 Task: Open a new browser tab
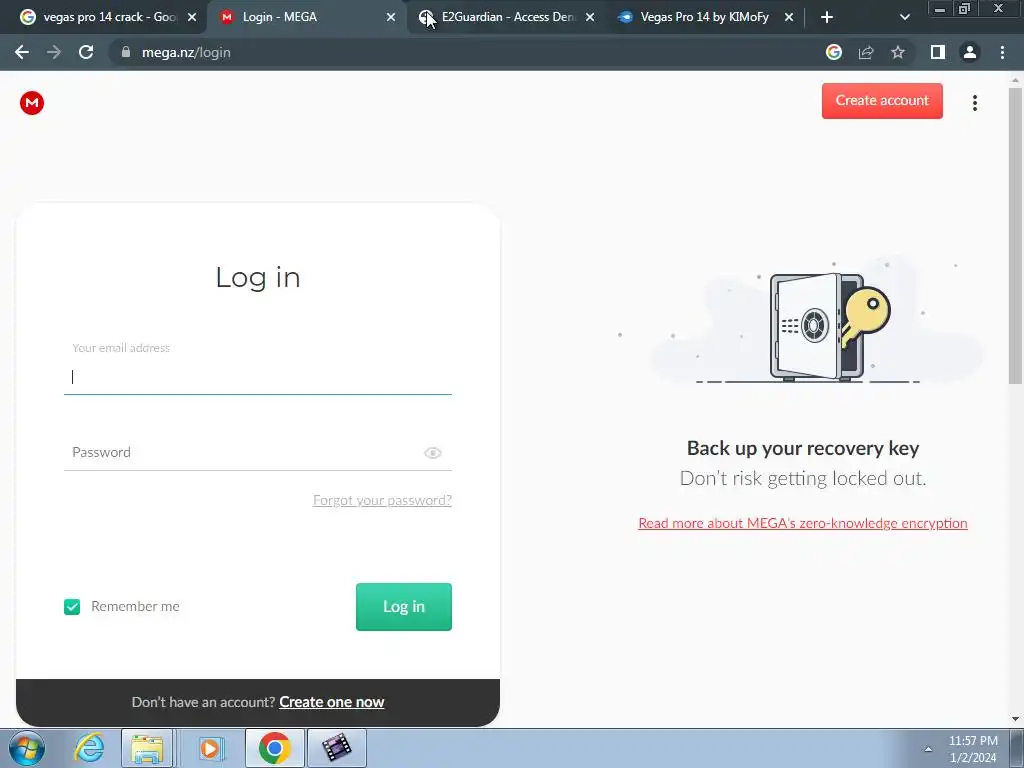pos(827,17)
